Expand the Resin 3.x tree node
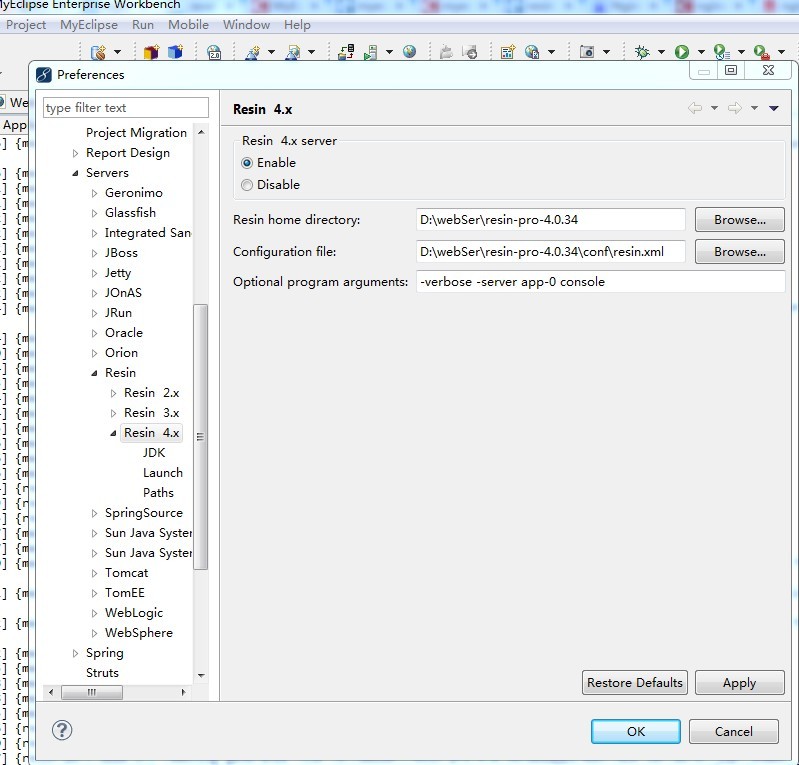Viewport: 799px width, 765px height. [113, 413]
